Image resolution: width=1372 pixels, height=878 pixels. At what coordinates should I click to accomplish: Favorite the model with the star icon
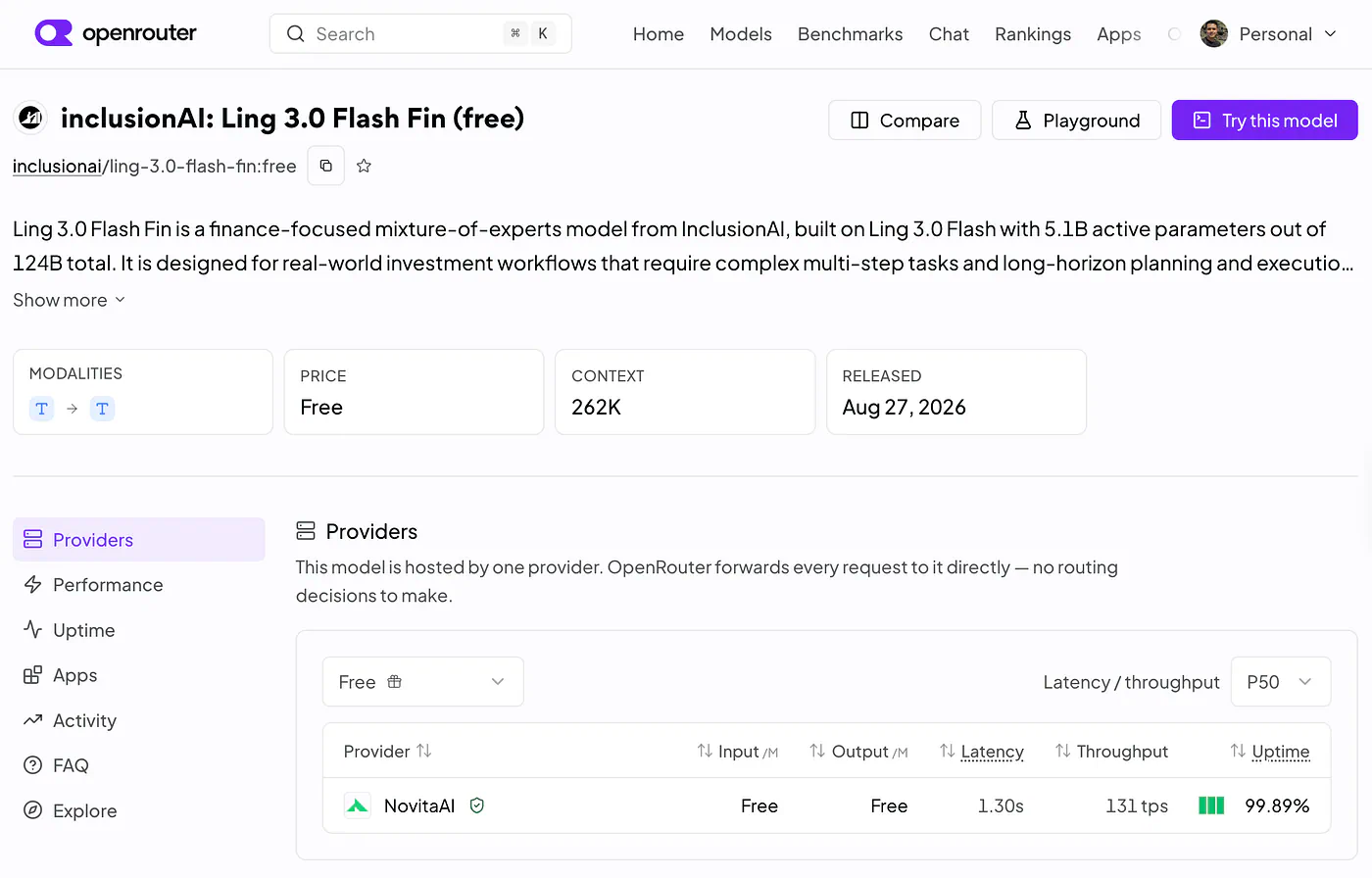[364, 166]
